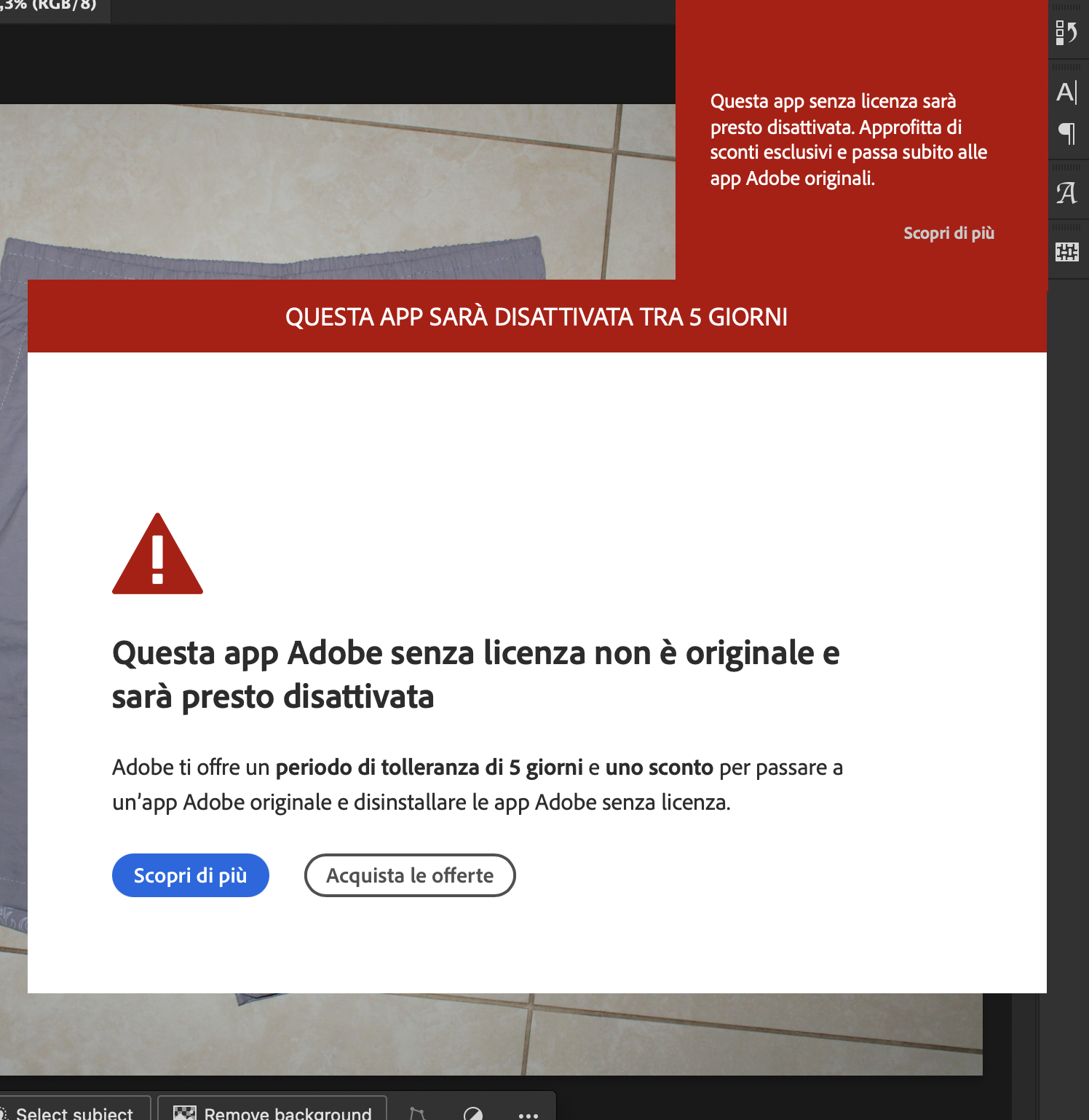This screenshot has height=1120, width=1089.
Task: Follow Scopri di più link in red notification
Action: coord(948,233)
